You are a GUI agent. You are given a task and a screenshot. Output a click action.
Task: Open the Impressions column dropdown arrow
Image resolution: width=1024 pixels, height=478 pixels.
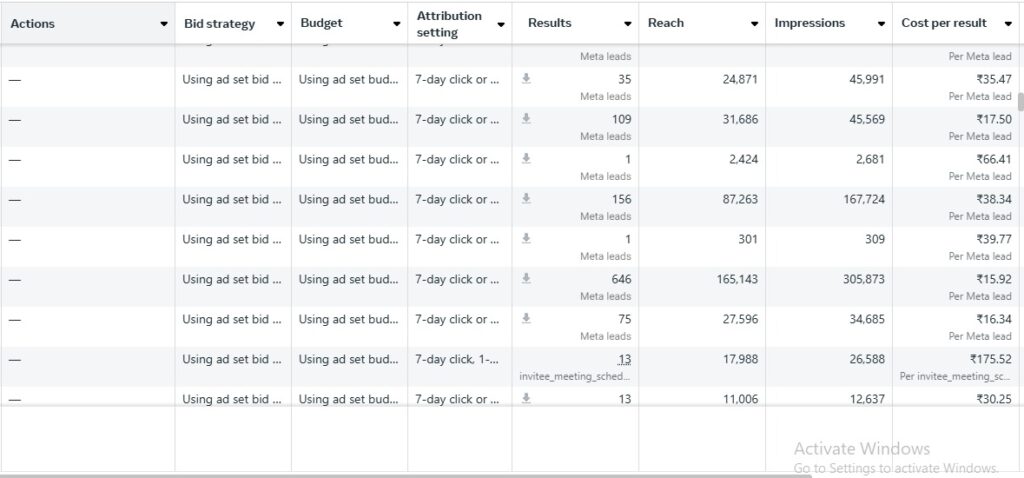[881, 24]
